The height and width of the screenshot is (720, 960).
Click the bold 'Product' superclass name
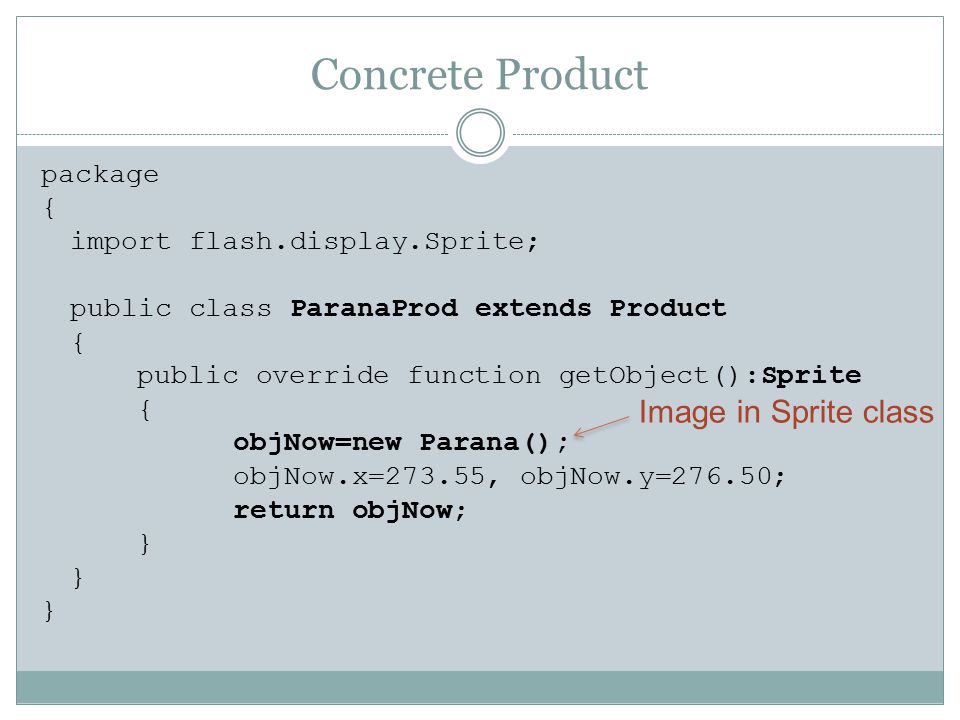tap(668, 308)
